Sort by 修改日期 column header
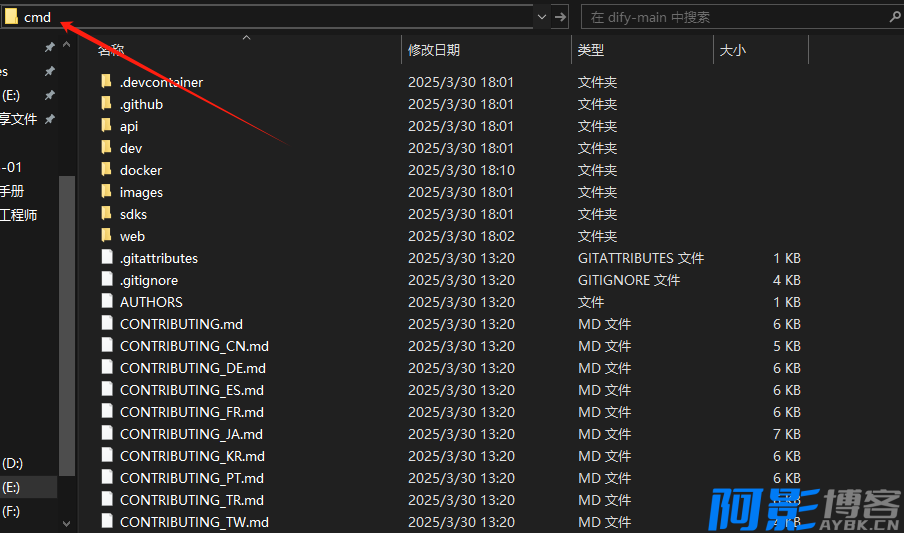 tap(434, 50)
